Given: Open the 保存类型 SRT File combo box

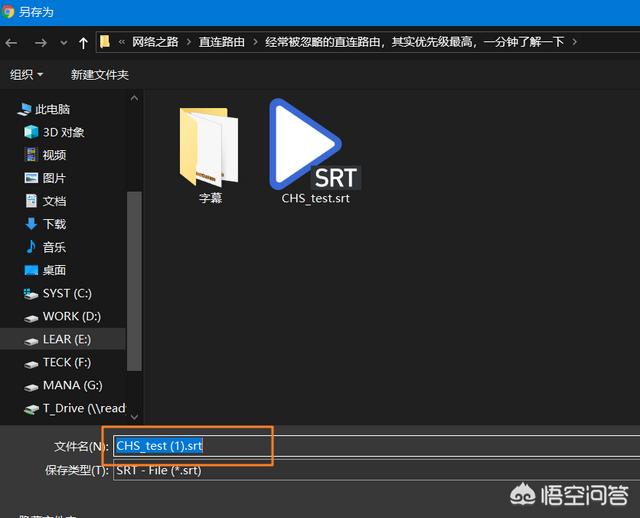Looking at the screenshot, I should (x=376, y=470).
